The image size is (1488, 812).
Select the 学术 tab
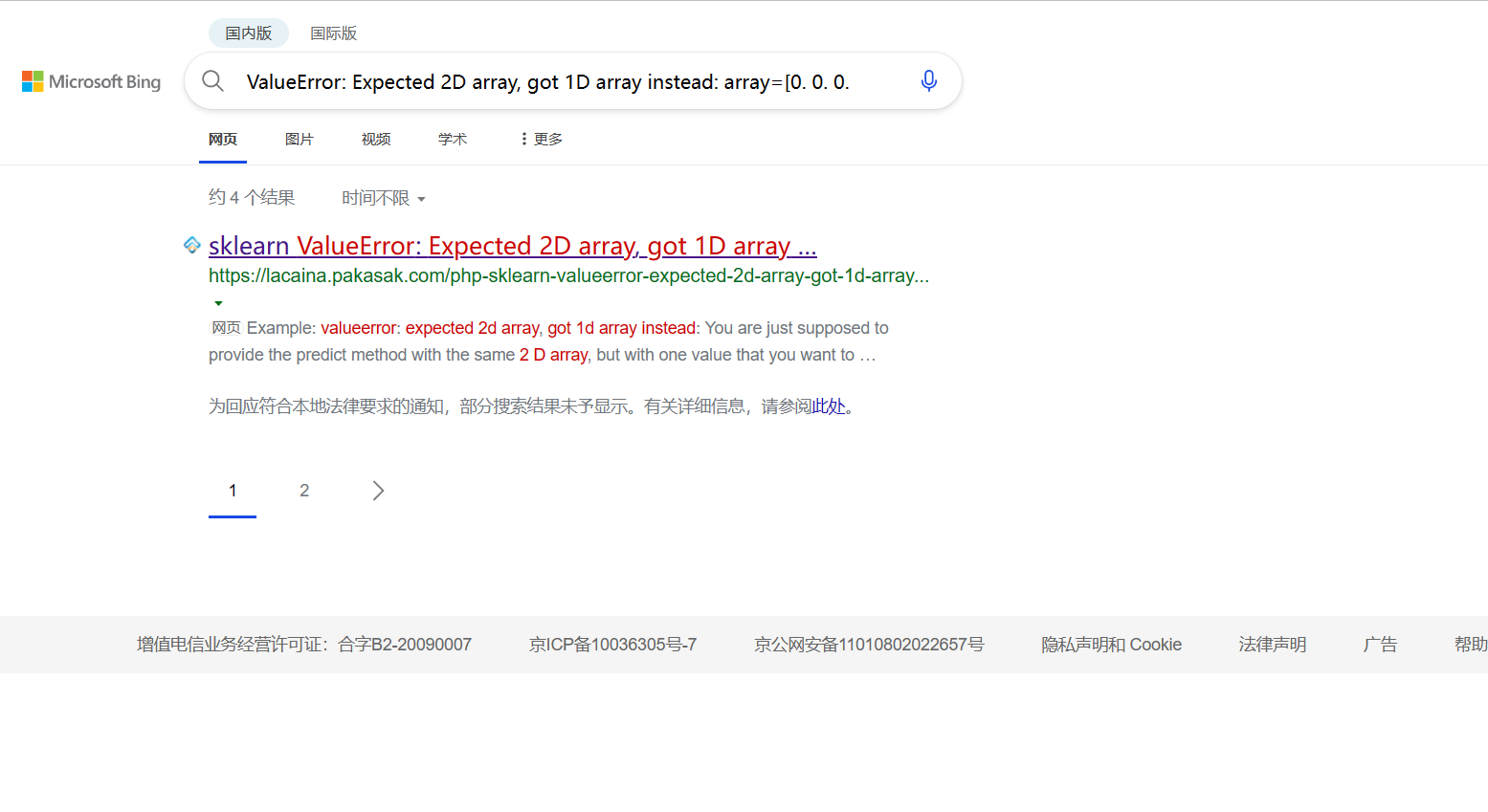tap(453, 140)
